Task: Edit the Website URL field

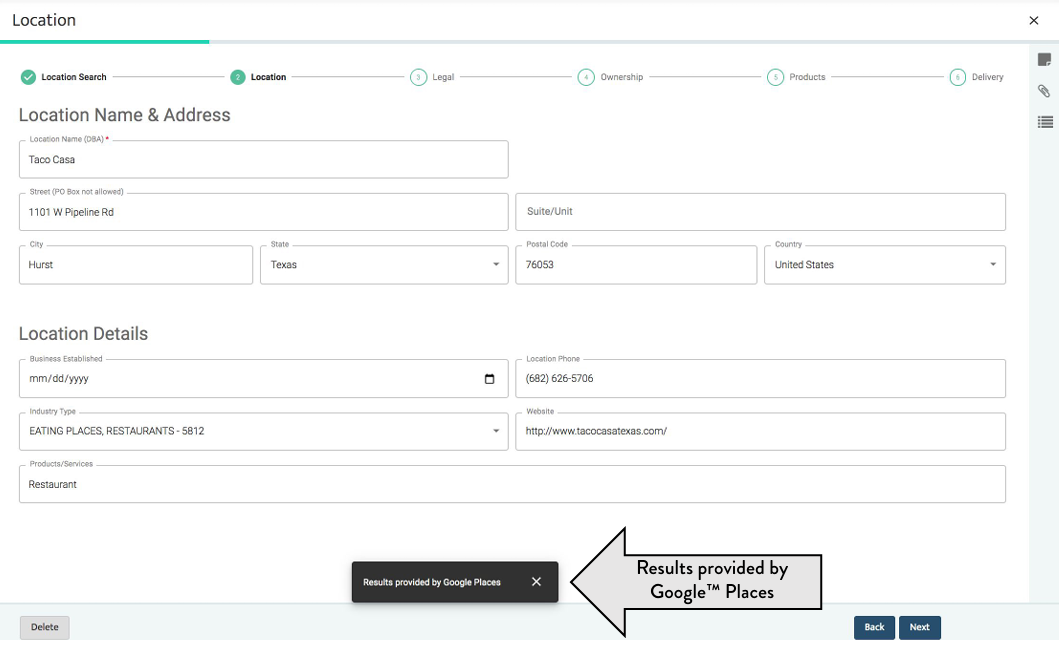Action: (760, 432)
